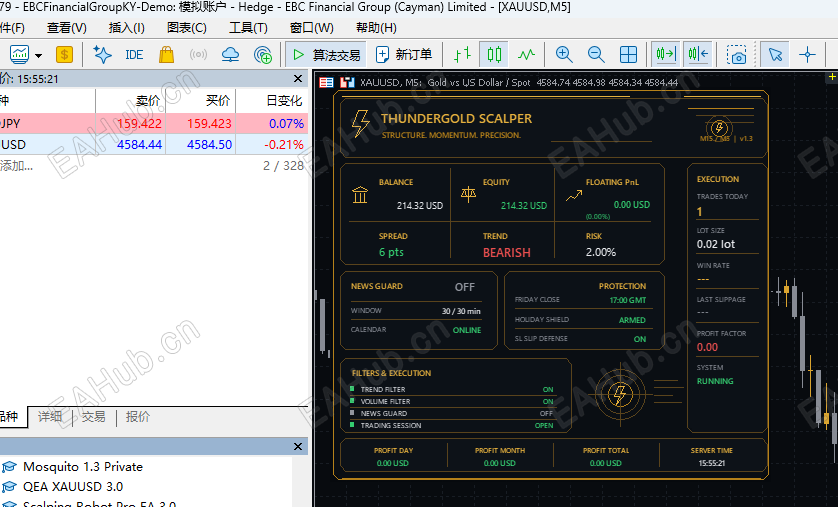The height and width of the screenshot is (507, 838).
Task: Open the Market shopping bag icon
Action: click(x=167, y=54)
